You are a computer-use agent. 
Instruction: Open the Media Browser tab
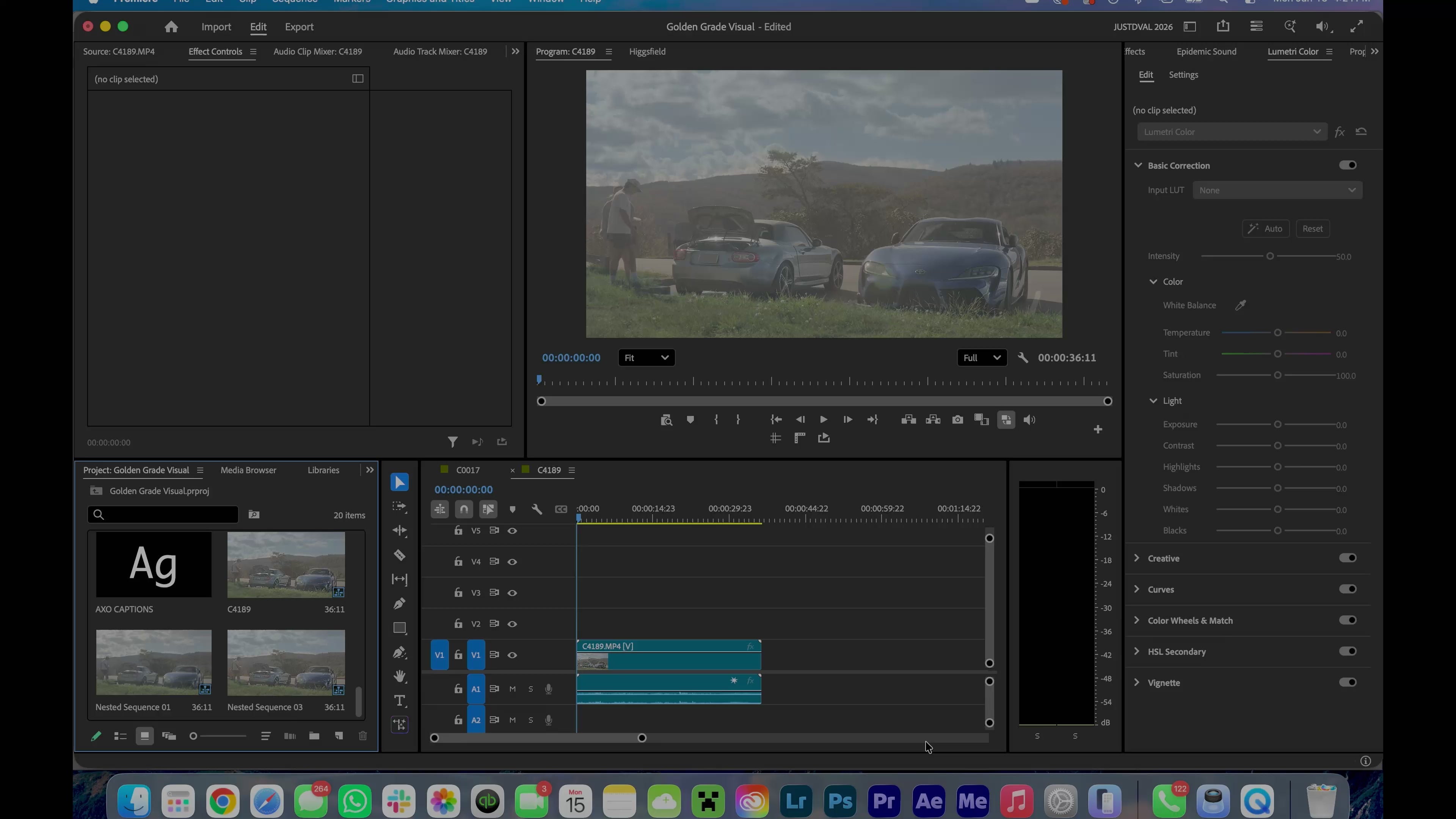tap(248, 470)
